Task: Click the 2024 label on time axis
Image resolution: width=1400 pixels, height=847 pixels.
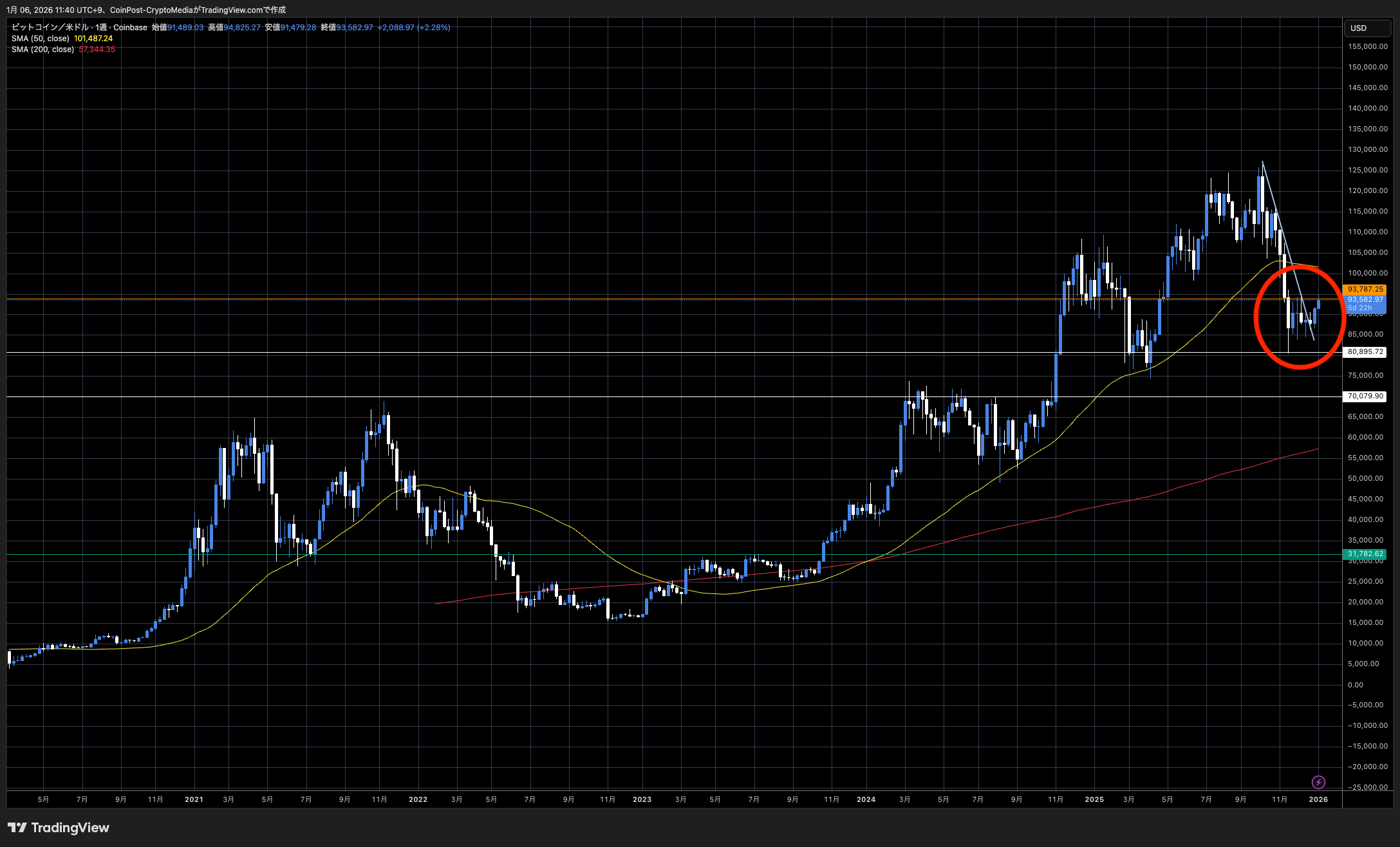Action: pos(866,799)
